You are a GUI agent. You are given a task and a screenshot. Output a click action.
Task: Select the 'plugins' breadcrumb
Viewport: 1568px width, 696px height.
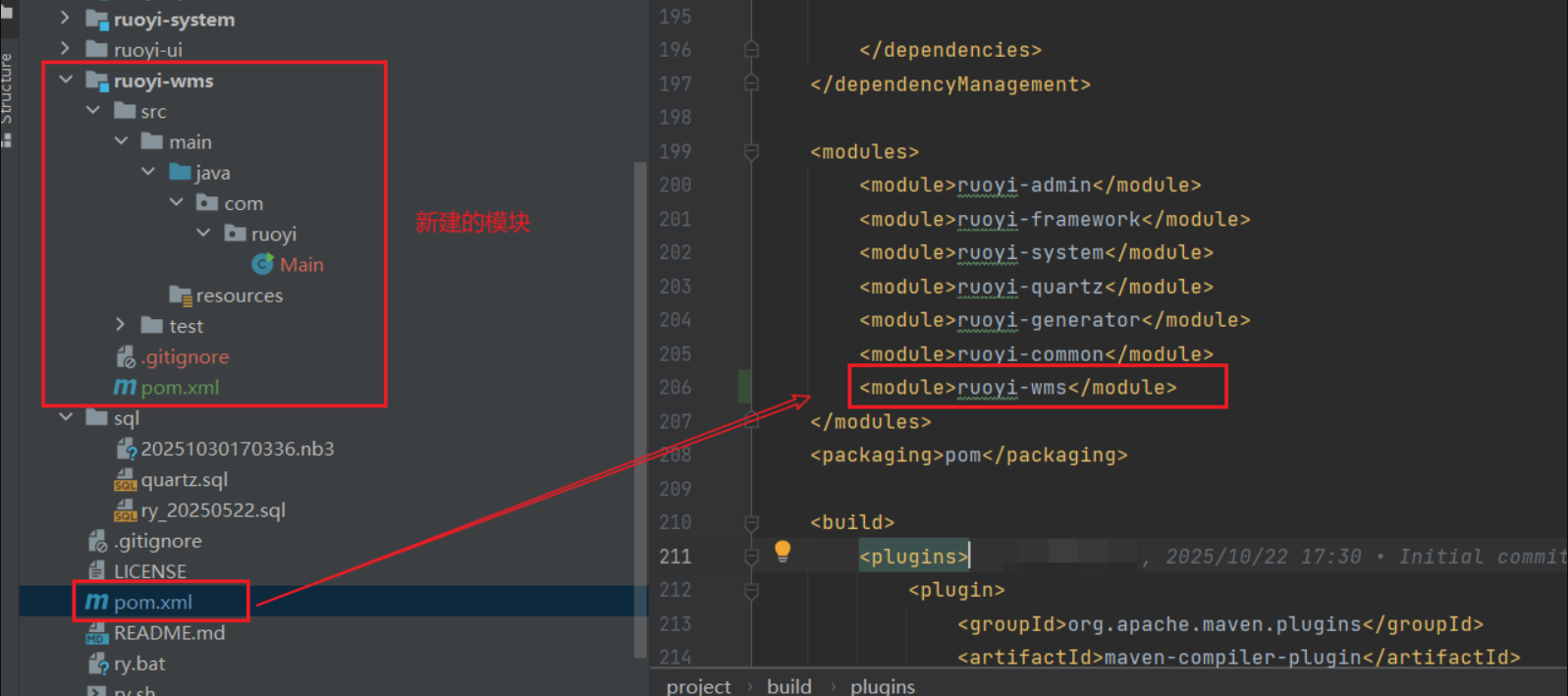pos(883,685)
